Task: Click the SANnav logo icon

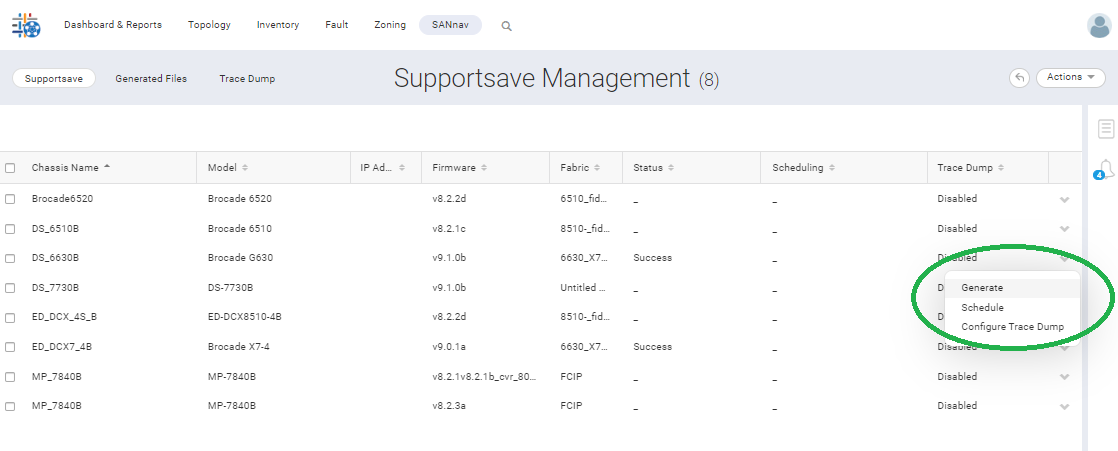Action: click(26, 26)
